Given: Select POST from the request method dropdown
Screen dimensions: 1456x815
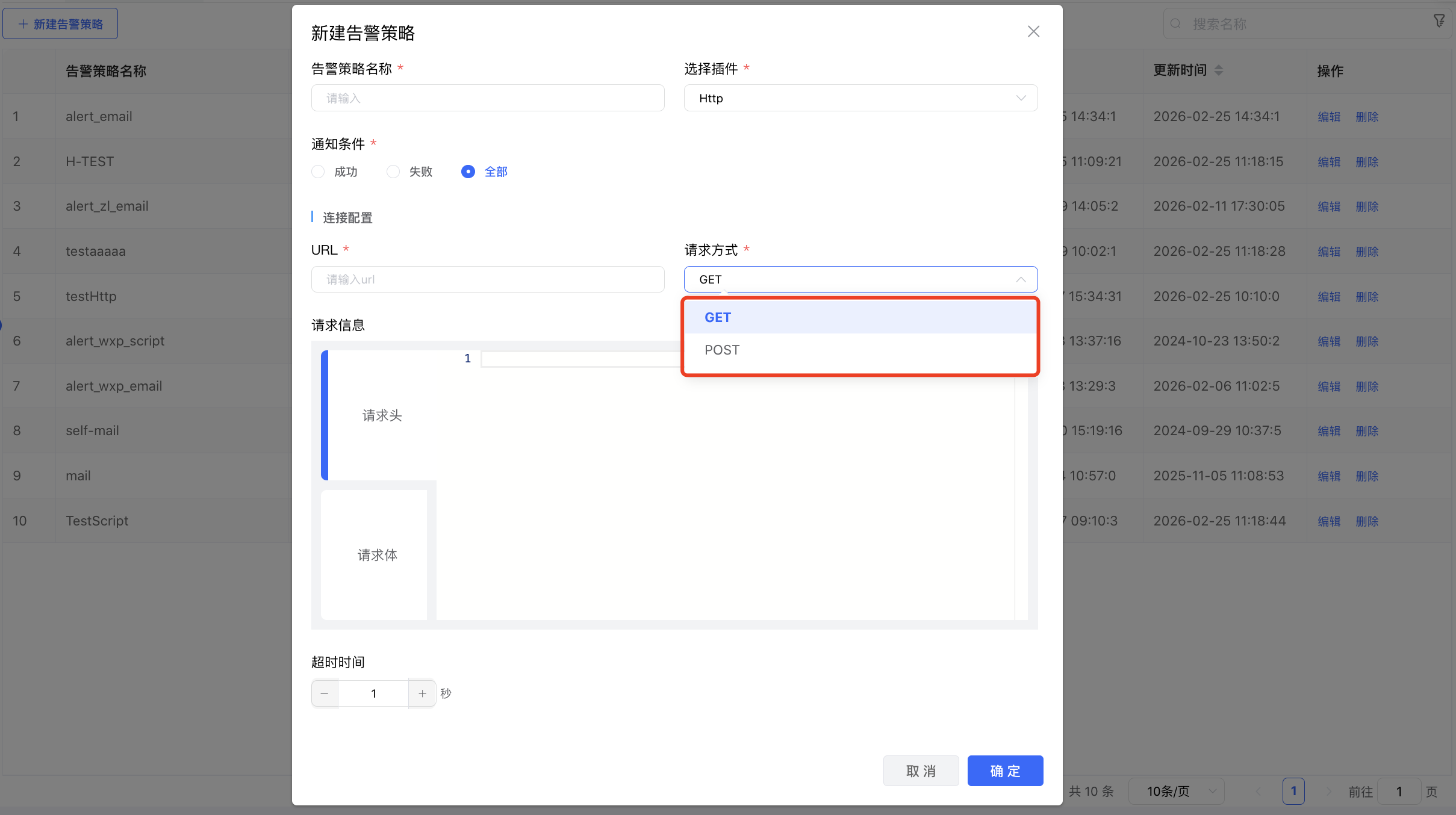Looking at the screenshot, I should click(x=721, y=350).
